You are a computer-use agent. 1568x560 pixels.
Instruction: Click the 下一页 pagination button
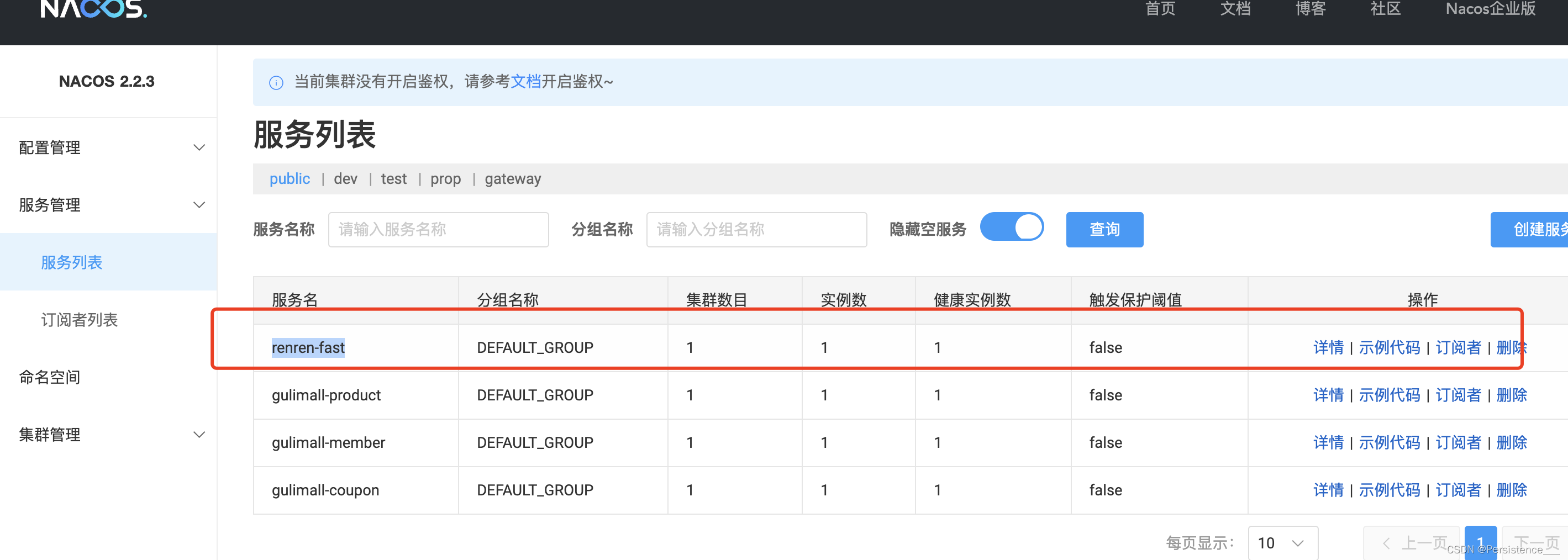tap(1534, 542)
